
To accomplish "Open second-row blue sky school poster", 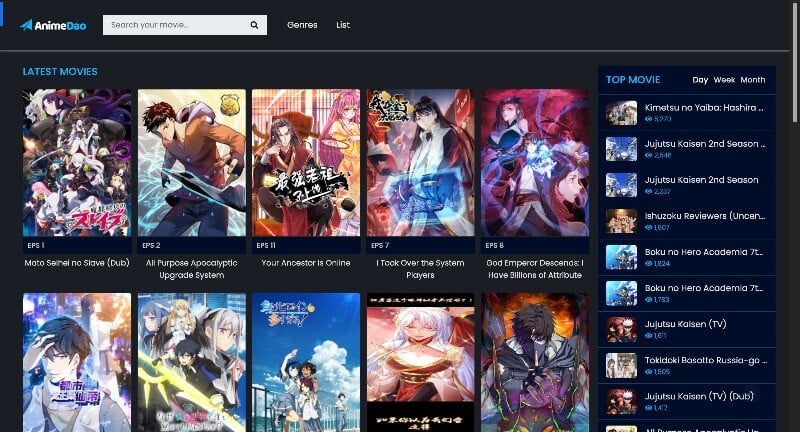I will tap(306, 362).
